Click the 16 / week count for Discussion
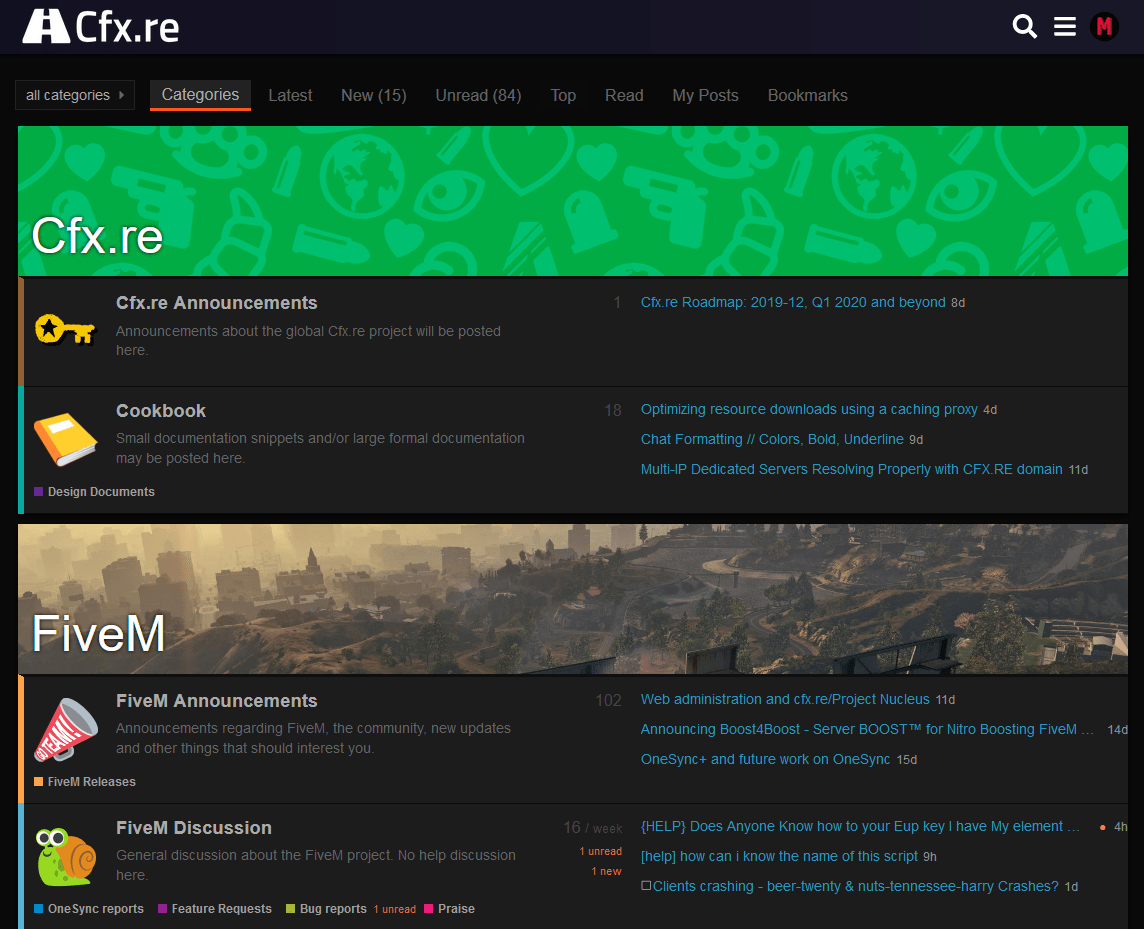The height and width of the screenshot is (929, 1144). (592, 828)
